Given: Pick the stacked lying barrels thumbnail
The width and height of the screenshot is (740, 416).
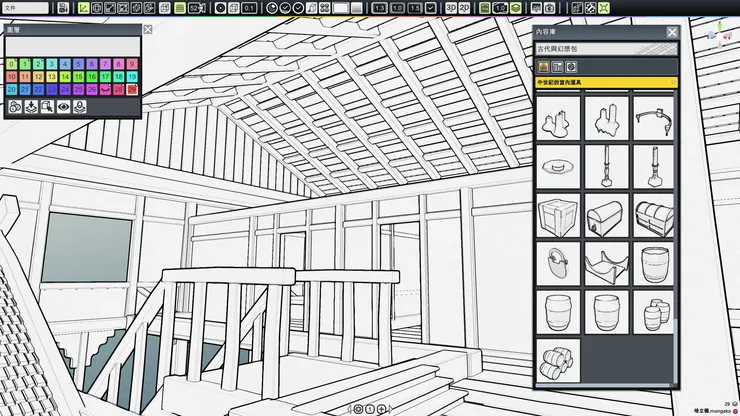Looking at the screenshot, I should tap(558, 361).
